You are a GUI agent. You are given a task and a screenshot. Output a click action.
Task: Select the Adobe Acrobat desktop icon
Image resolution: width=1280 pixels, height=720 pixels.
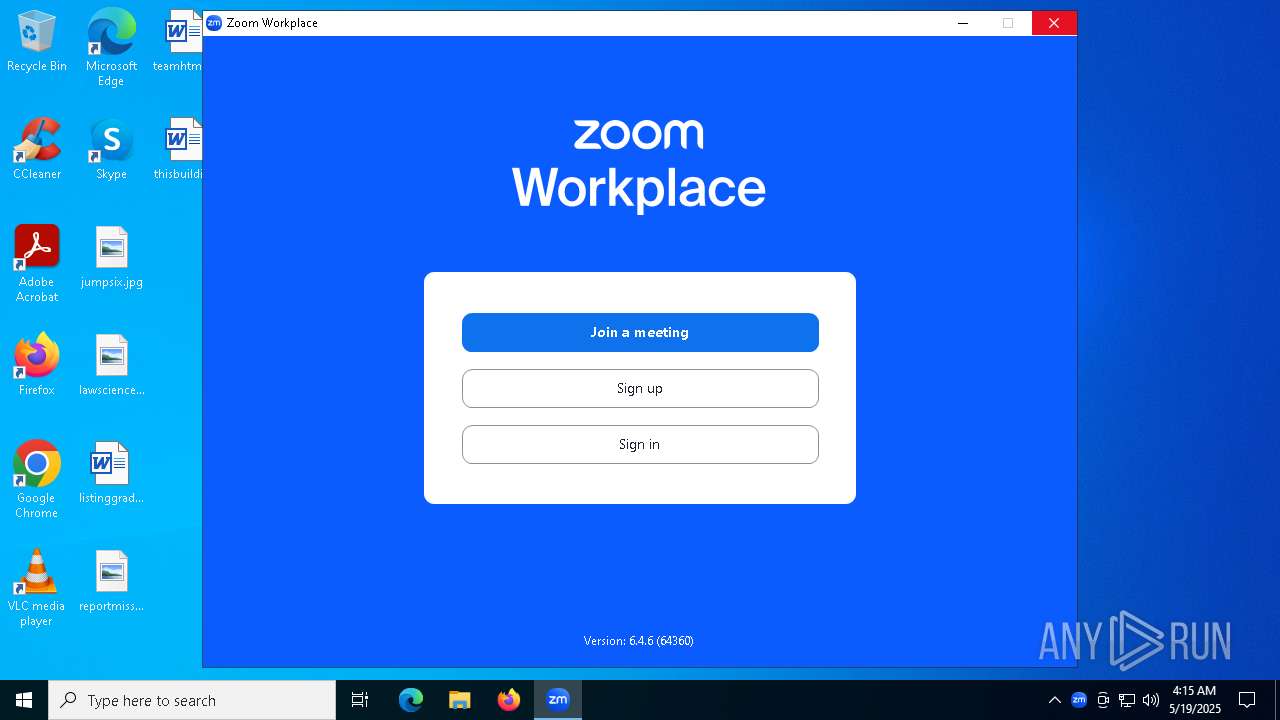[x=37, y=264]
